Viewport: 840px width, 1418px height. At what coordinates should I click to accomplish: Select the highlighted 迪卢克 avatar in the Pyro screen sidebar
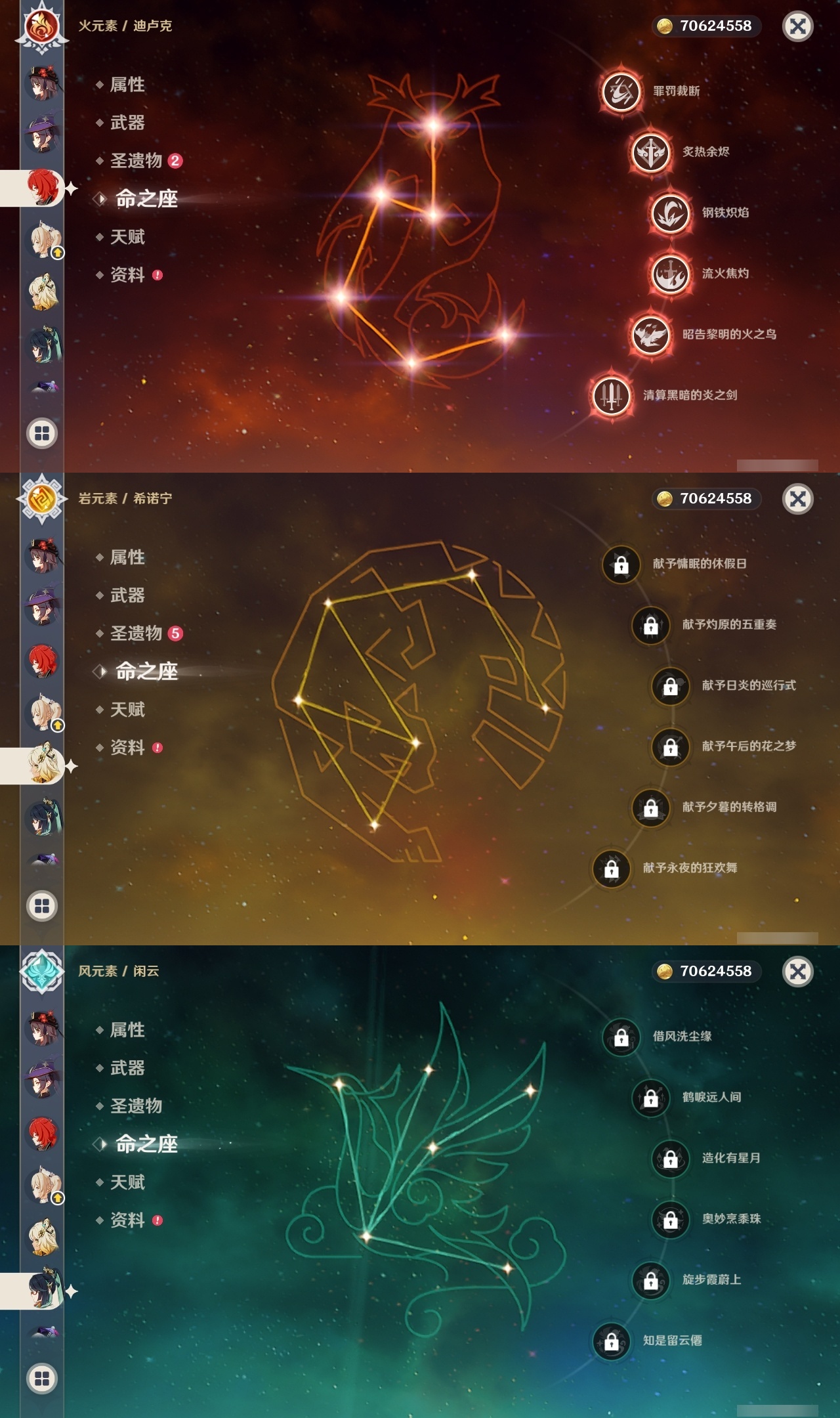coord(43,188)
